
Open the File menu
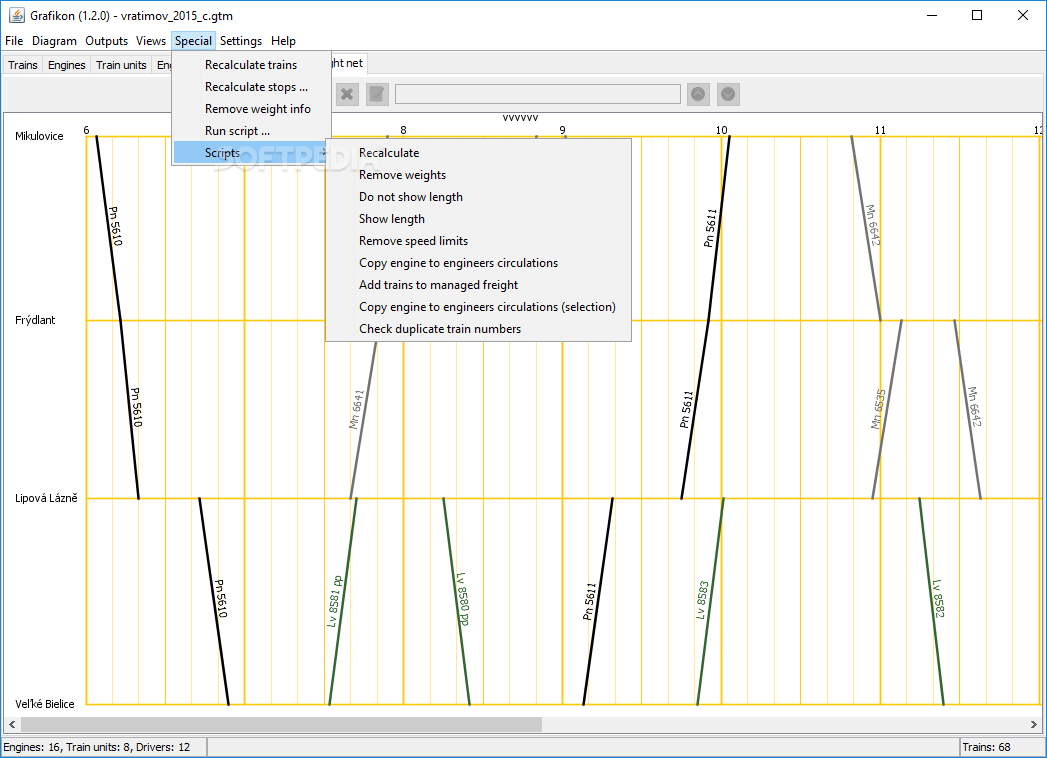pyautogui.click(x=14, y=41)
